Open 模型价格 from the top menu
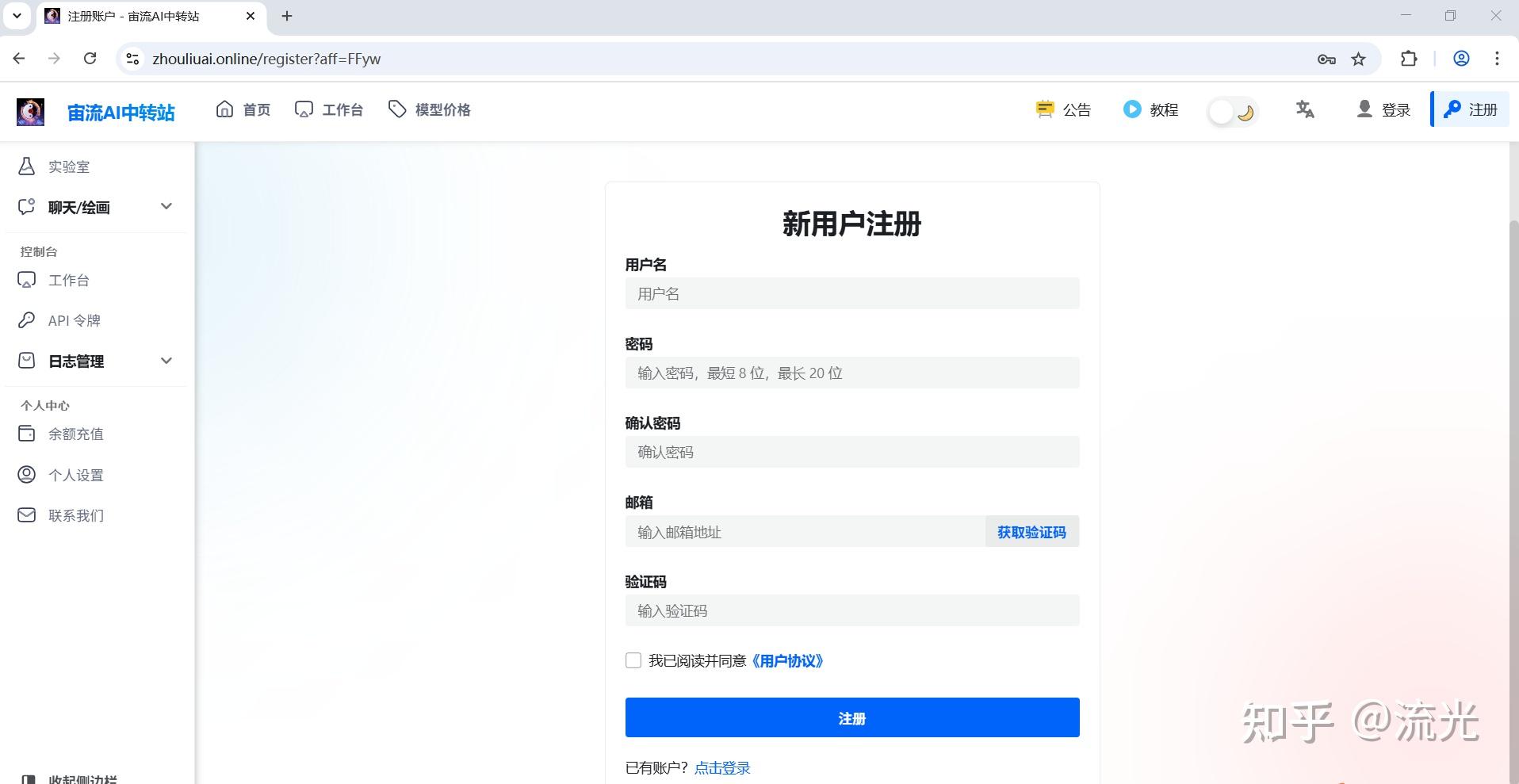The height and width of the screenshot is (784, 1519). pyautogui.click(x=429, y=109)
